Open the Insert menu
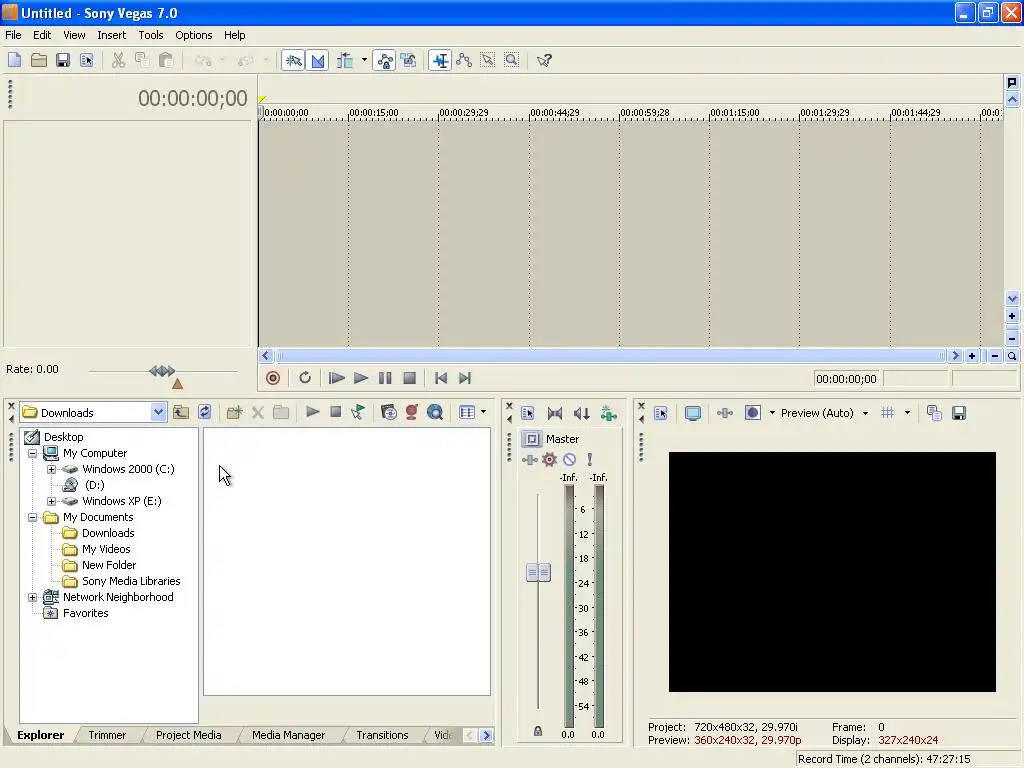Viewport: 1024px width, 768px height. (x=112, y=35)
